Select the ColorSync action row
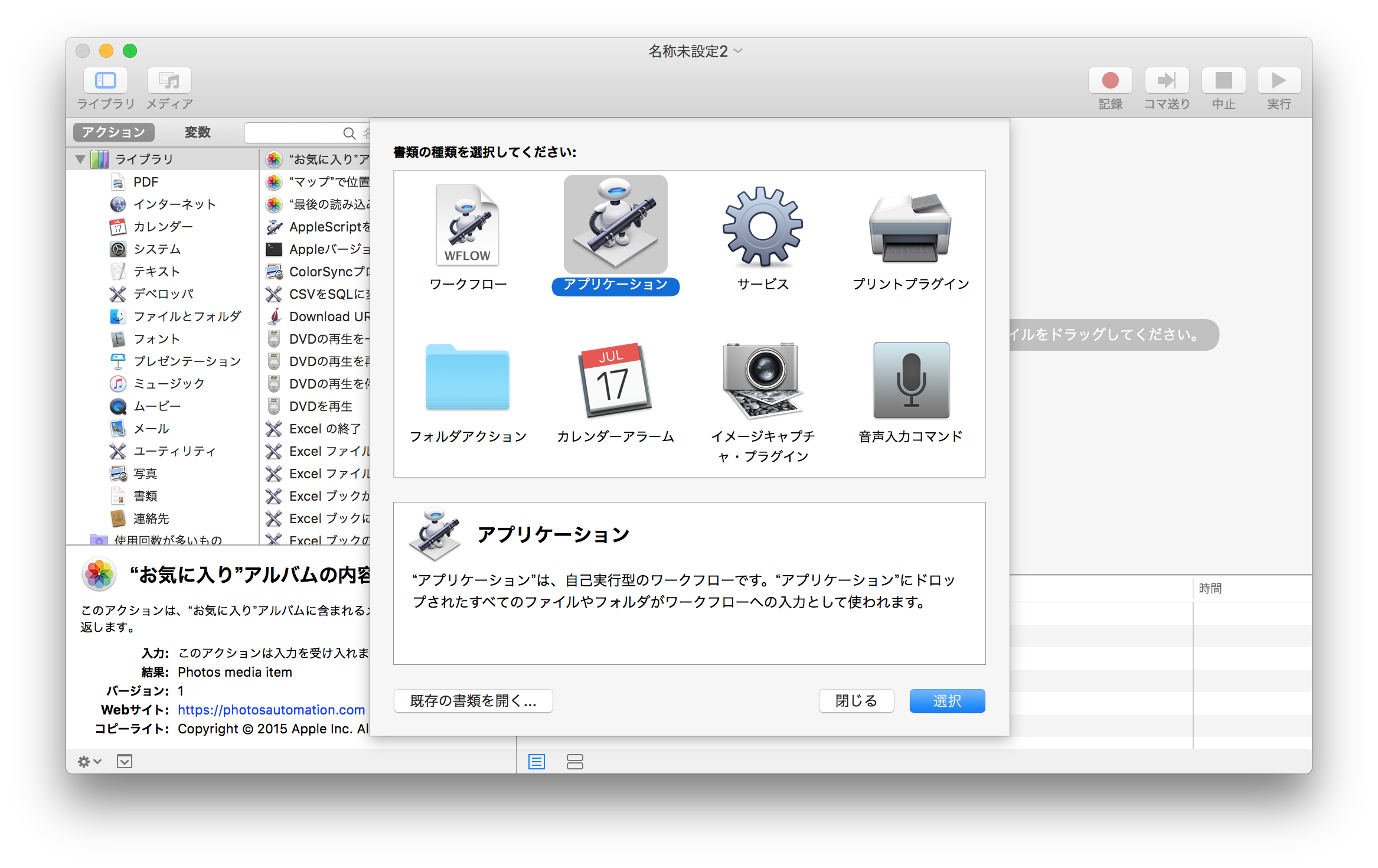This screenshot has height=868, width=1378. (x=316, y=272)
